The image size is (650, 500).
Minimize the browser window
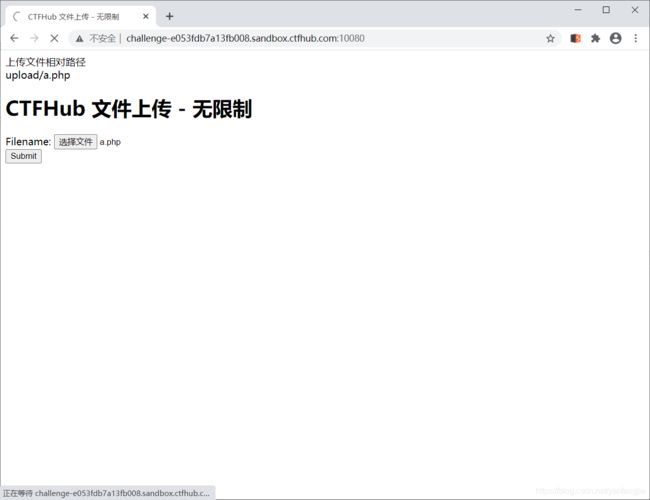(x=578, y=10)
